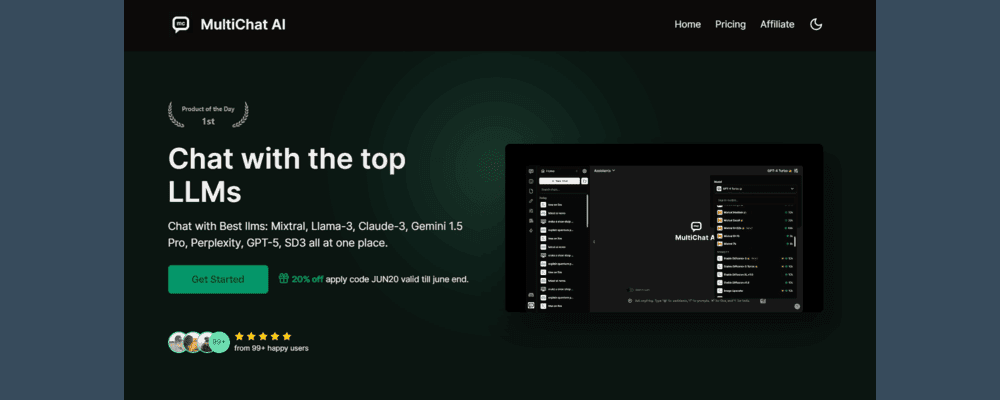The height and width of the screenshot is (400, 1000).
Task: Click the MultiChat AI brand name in header
Action: 243,24
